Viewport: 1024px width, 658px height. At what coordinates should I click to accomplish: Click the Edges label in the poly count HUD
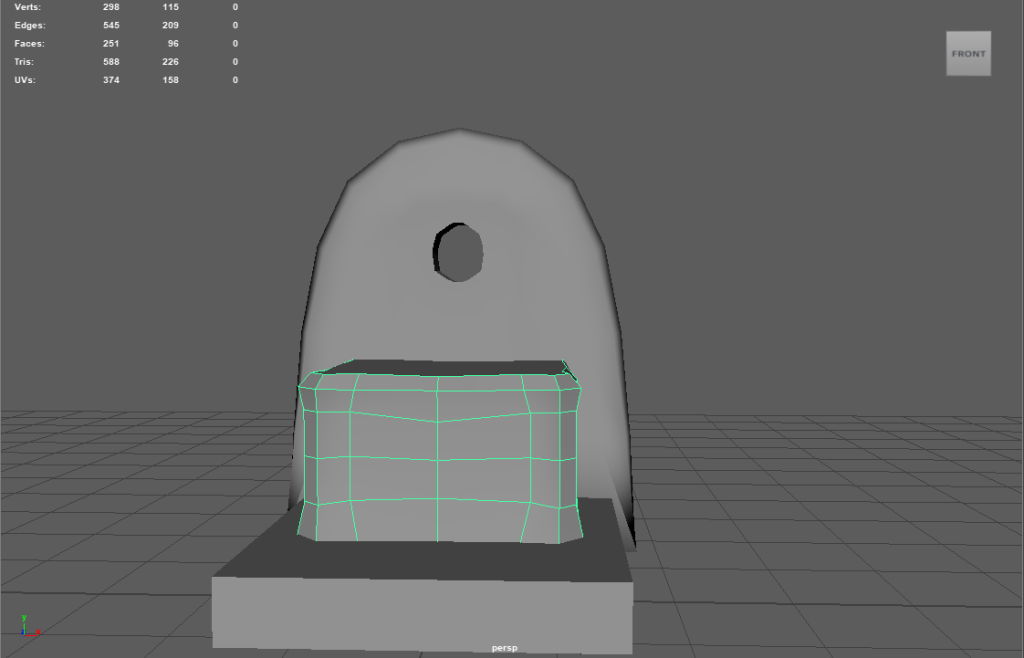click(x=30, y=25)
